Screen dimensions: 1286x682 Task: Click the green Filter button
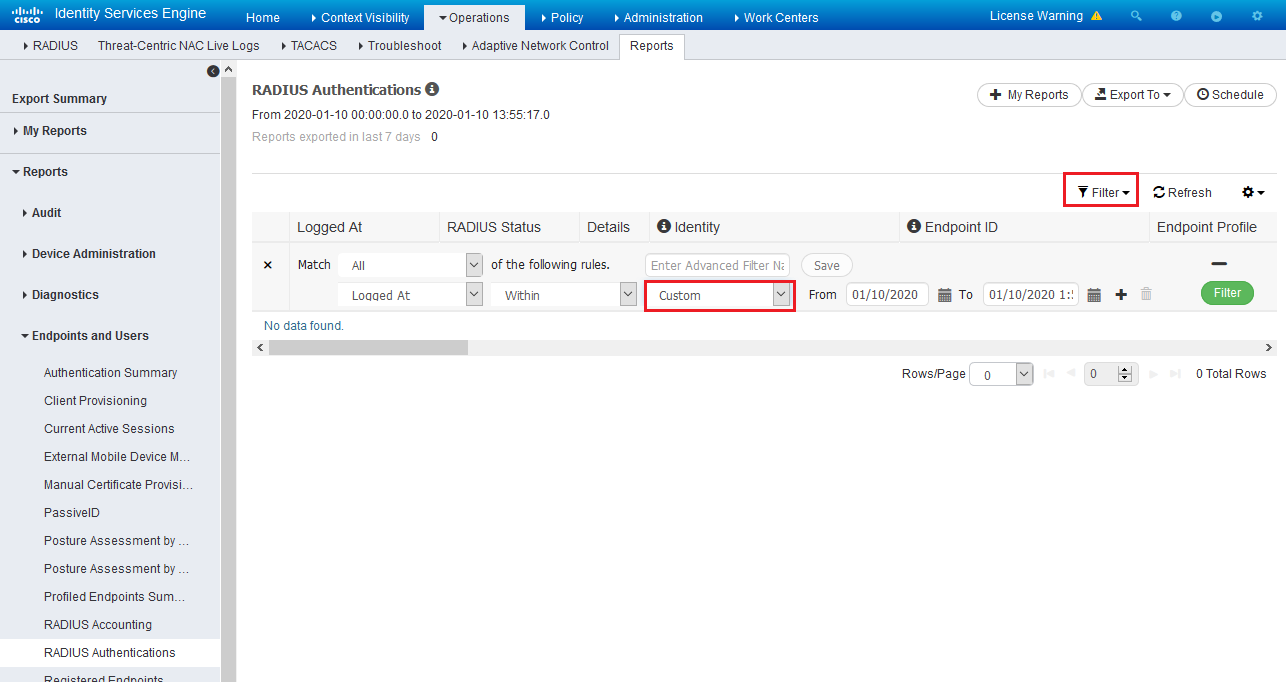tap(1227, 293)
